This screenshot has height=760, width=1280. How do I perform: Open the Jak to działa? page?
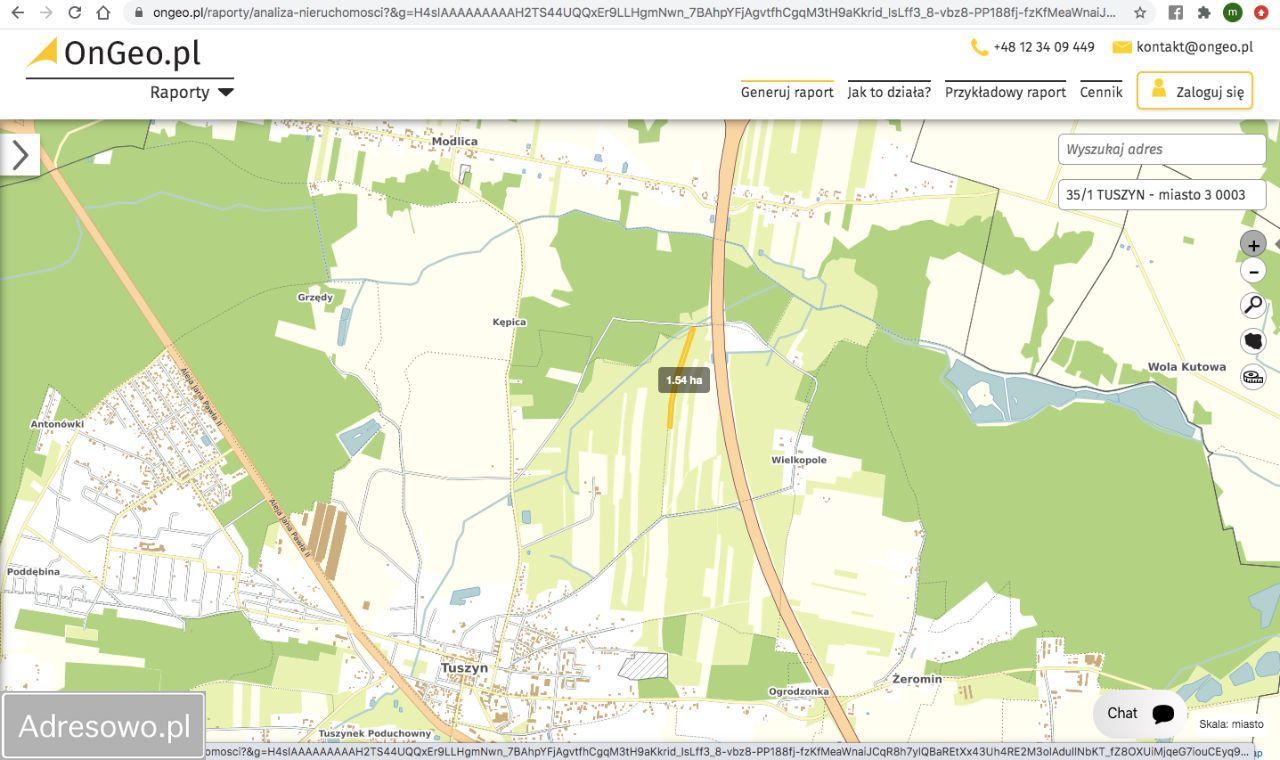pos(889,92)
